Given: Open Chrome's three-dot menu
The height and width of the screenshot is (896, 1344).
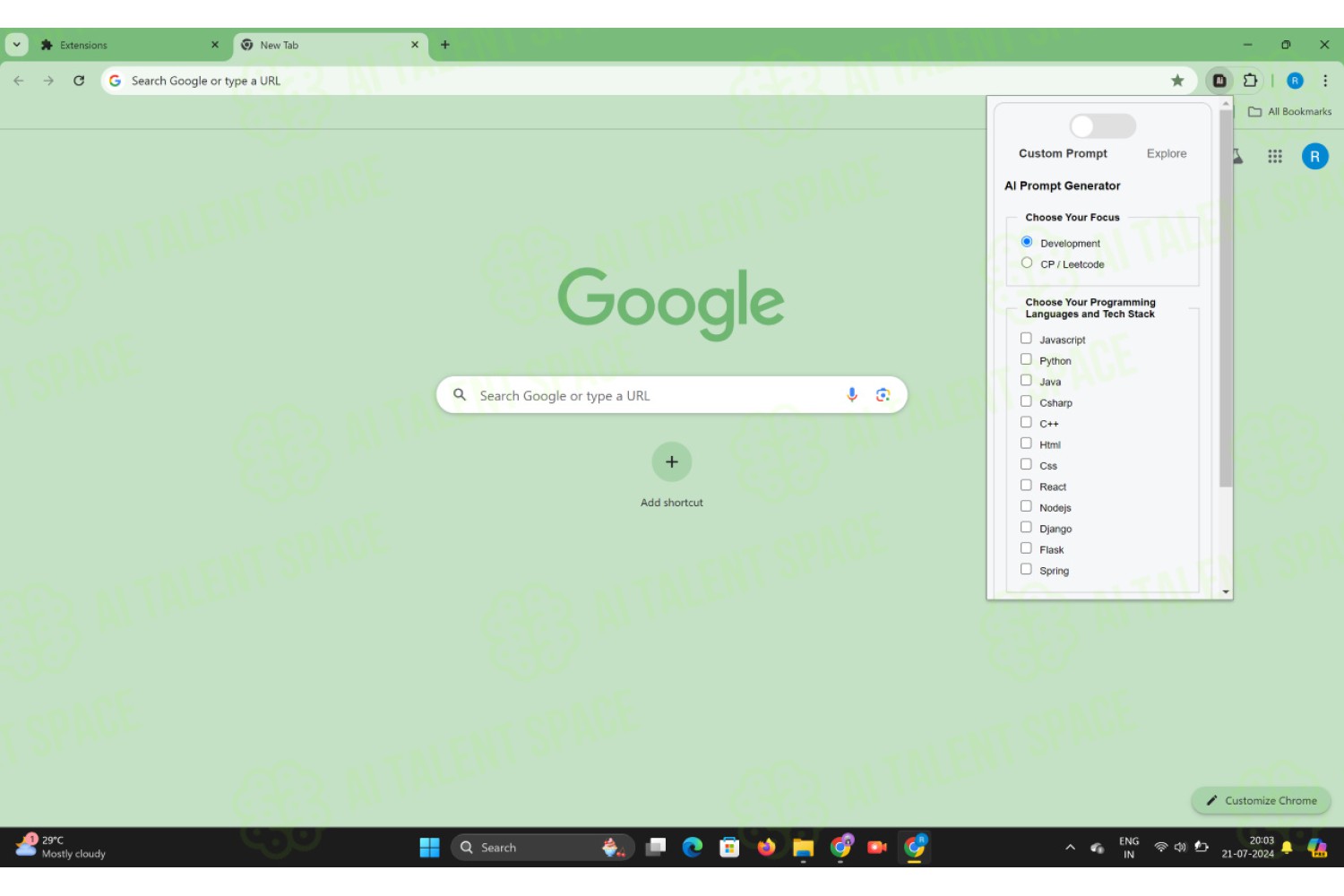Looking at the screenshot, I should tap(1325, 81).
